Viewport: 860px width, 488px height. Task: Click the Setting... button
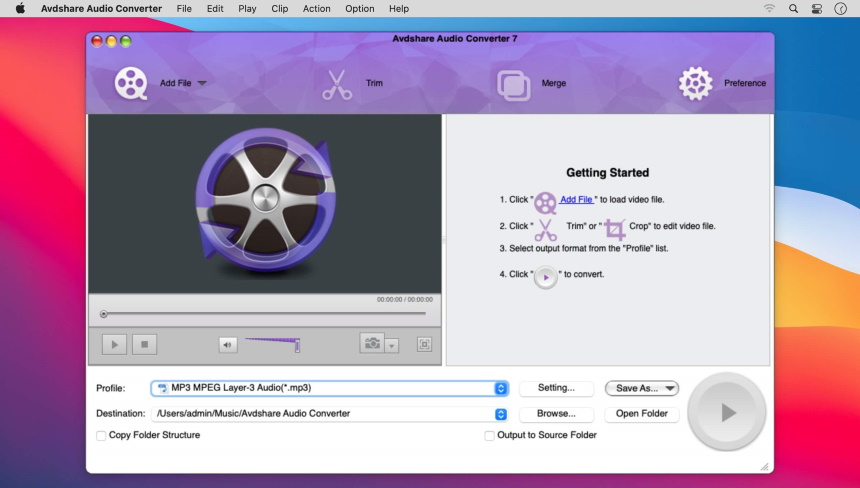coord(556,388)
